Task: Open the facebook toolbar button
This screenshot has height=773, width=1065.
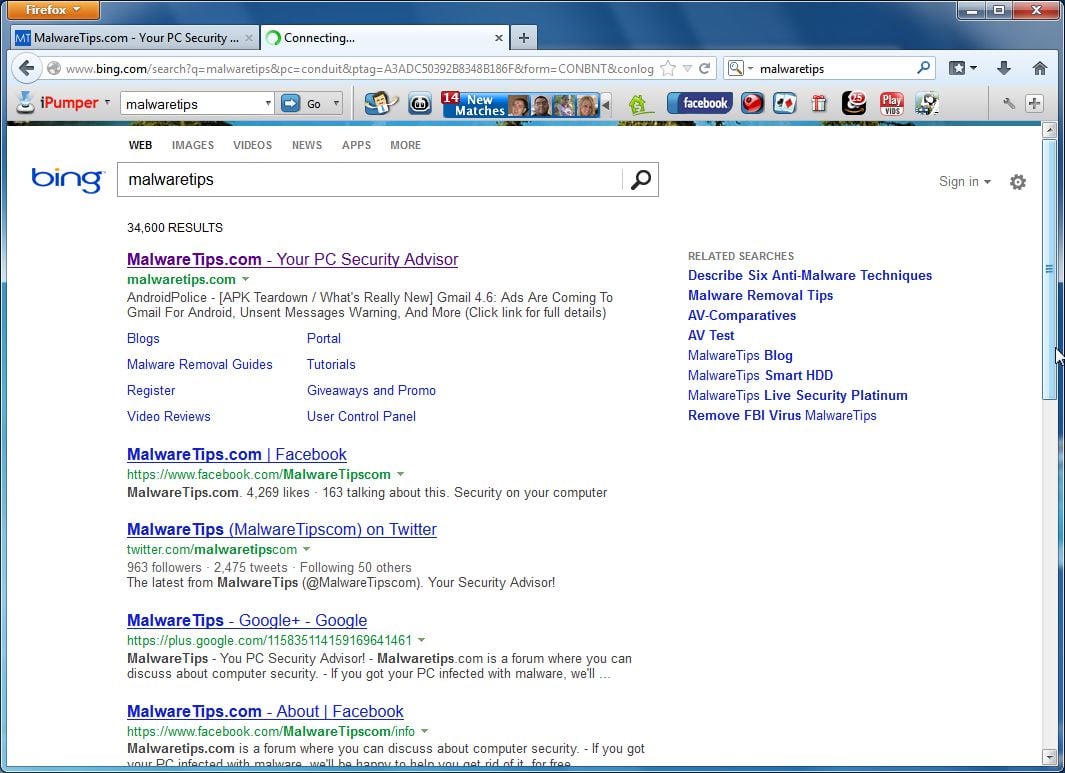Action: pos(700,103)
